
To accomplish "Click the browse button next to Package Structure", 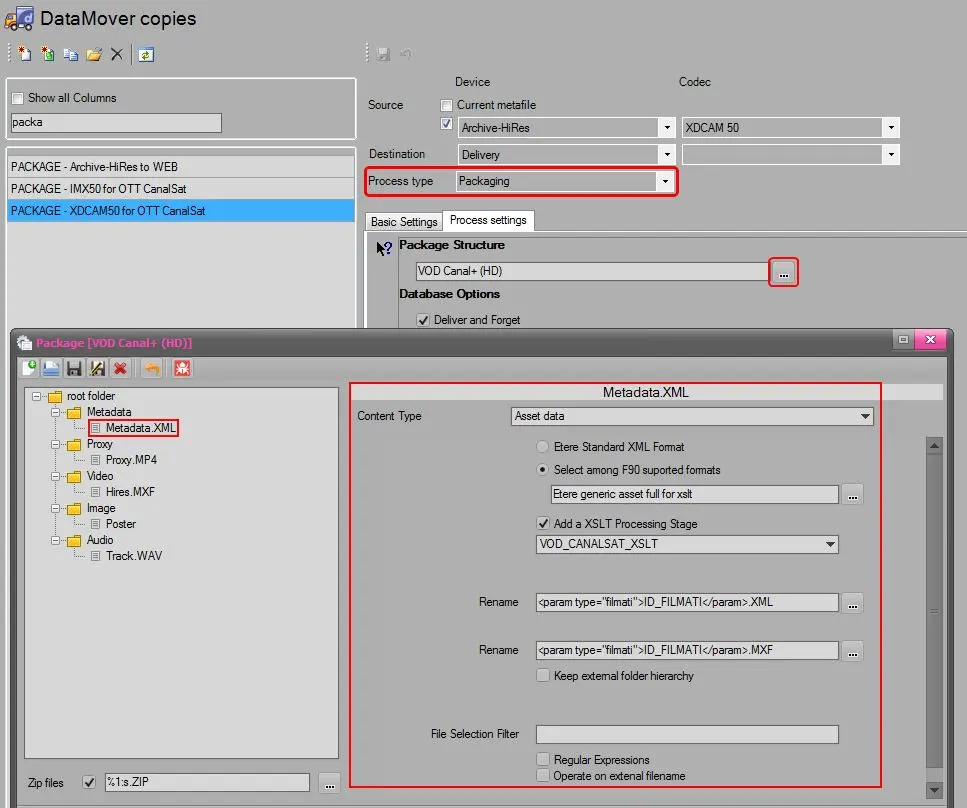I will pyautogui.click(x=784, y=272).
